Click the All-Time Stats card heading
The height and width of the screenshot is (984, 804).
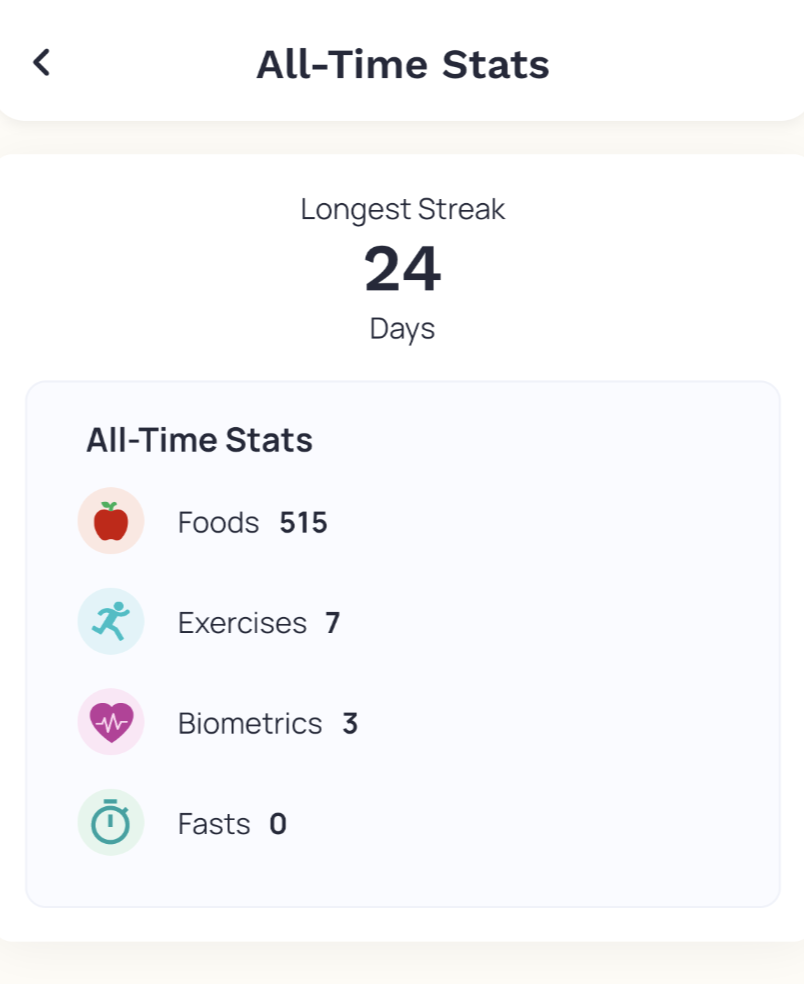(199, 440)
